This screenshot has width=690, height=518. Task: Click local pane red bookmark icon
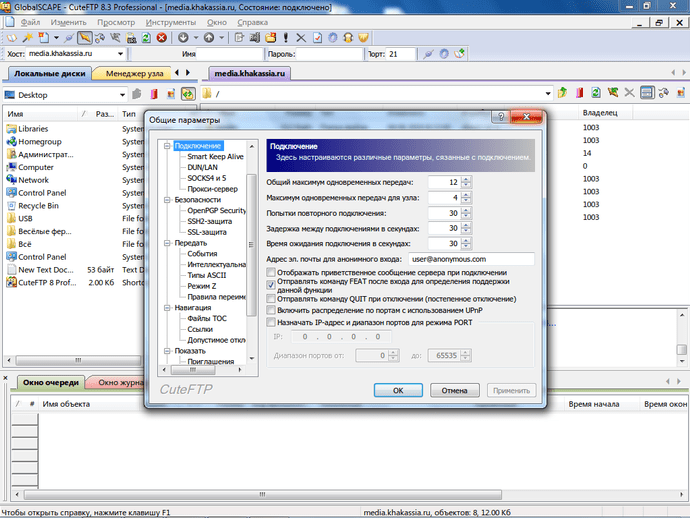154,94
